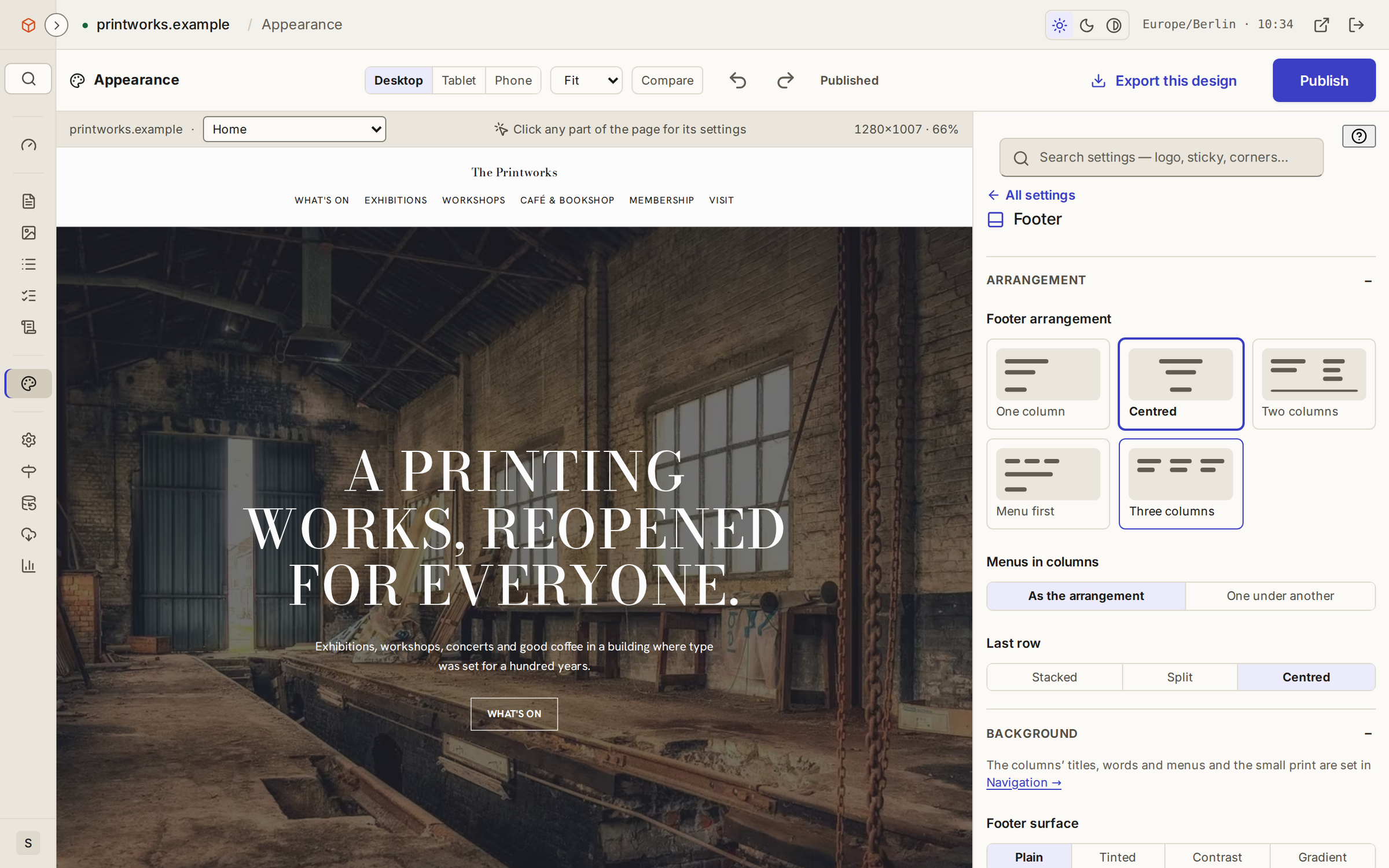Open site in new window icon

pyautogui.click(x=1321, y=25)
